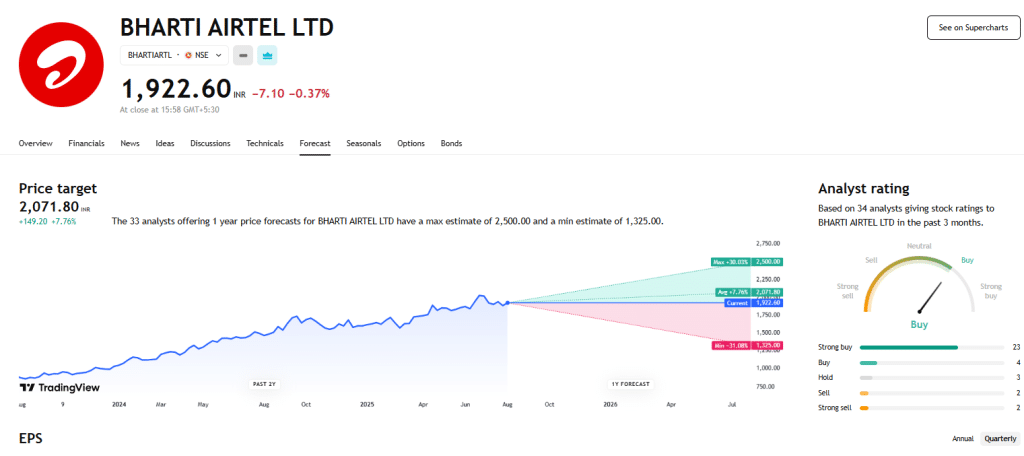The width and height of the screenshot is (1024, 456).
Task: Click the 2,750.00 price axis label
Action: (767, 243)
